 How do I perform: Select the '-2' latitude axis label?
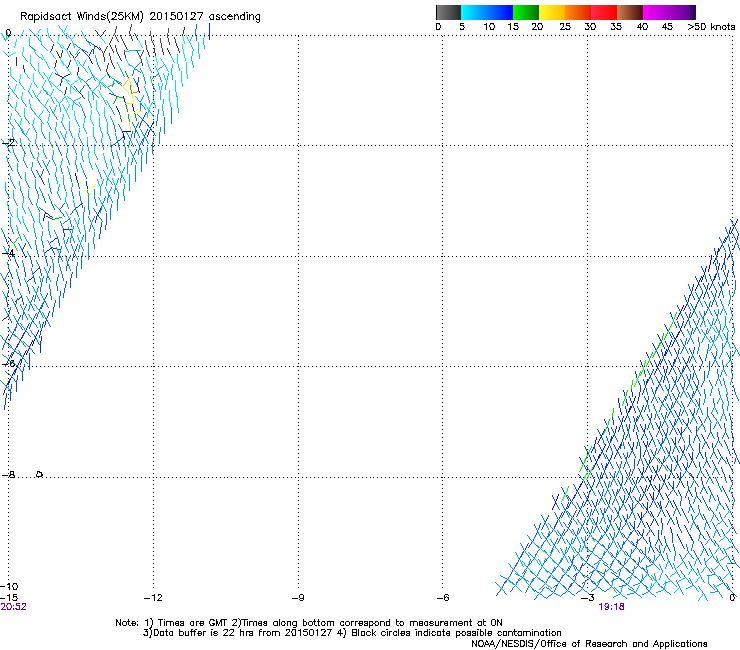8,143
